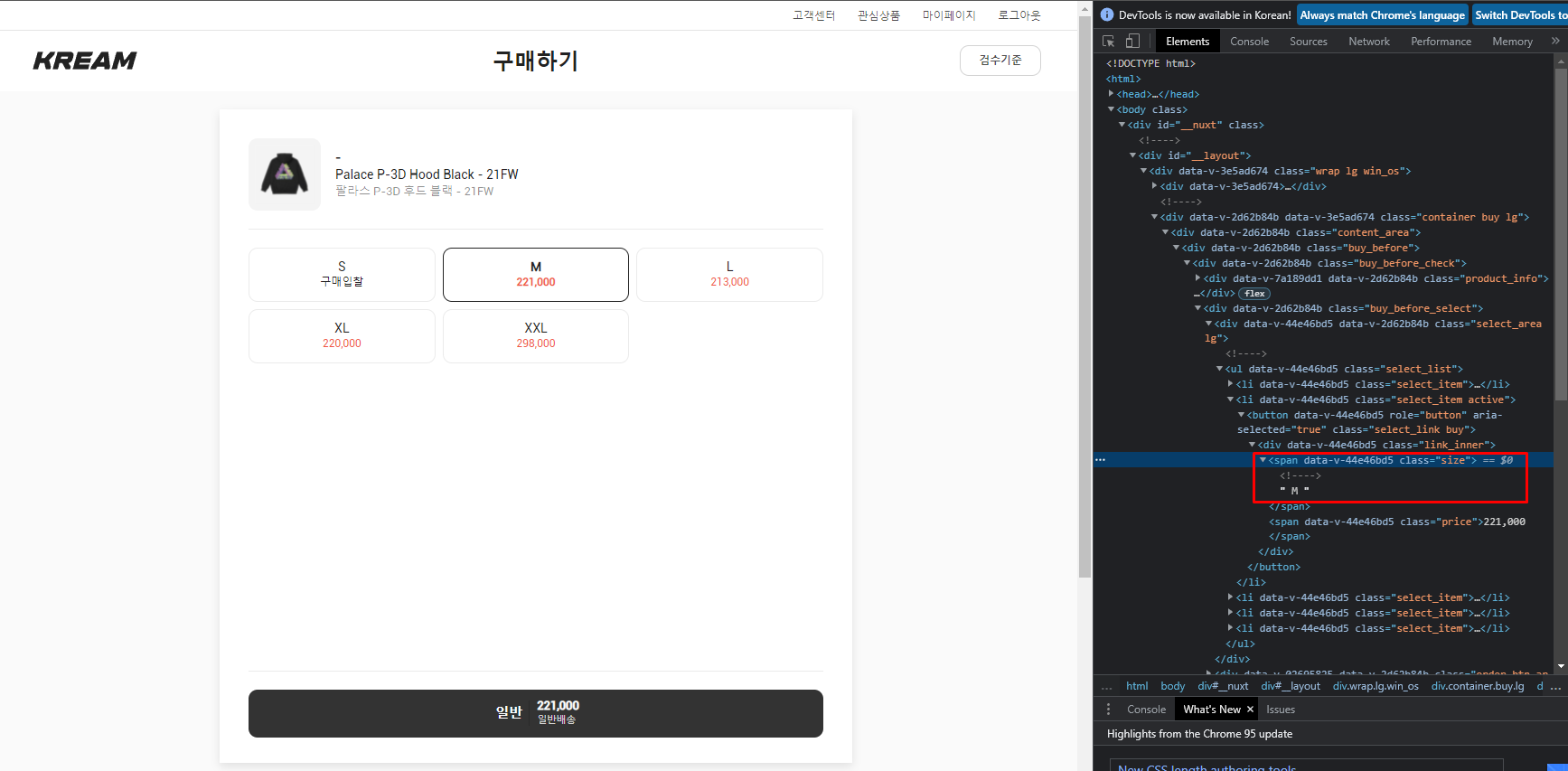This screenshot has width=1568, height=771.
Task: Click the div#__layout breadcrumb
Action: 1291,687
